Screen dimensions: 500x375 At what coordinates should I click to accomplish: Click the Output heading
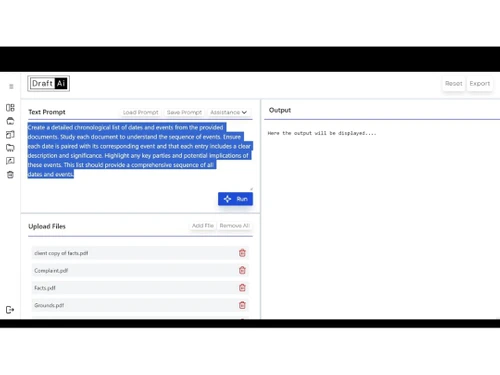280,110
